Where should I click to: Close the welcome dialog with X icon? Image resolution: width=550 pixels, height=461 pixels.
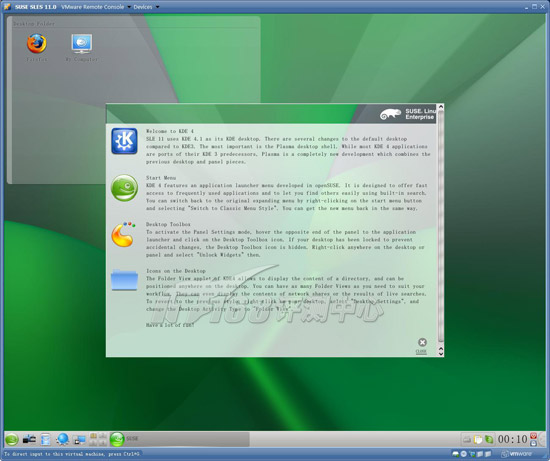coord(422,342)
